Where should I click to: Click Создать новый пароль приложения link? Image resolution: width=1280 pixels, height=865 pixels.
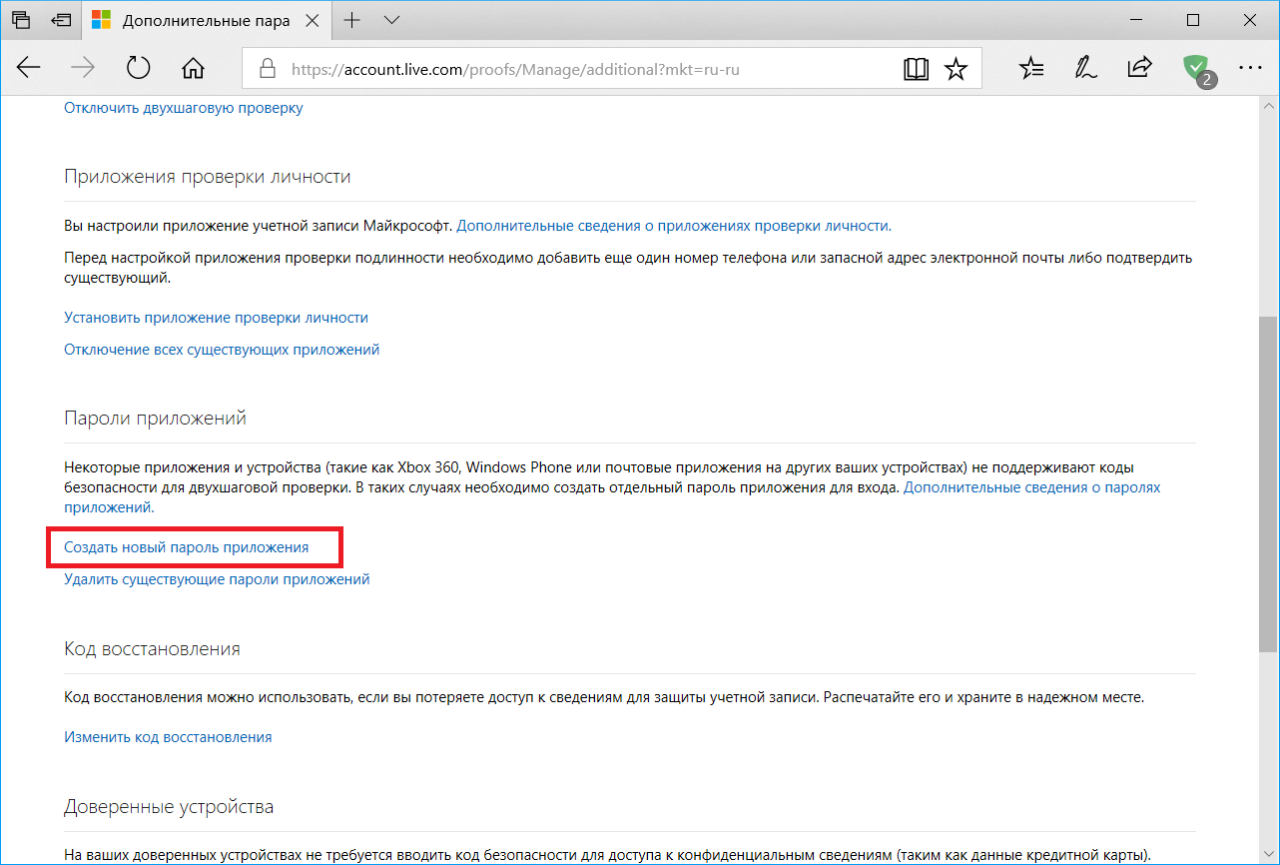pos(186,547)
